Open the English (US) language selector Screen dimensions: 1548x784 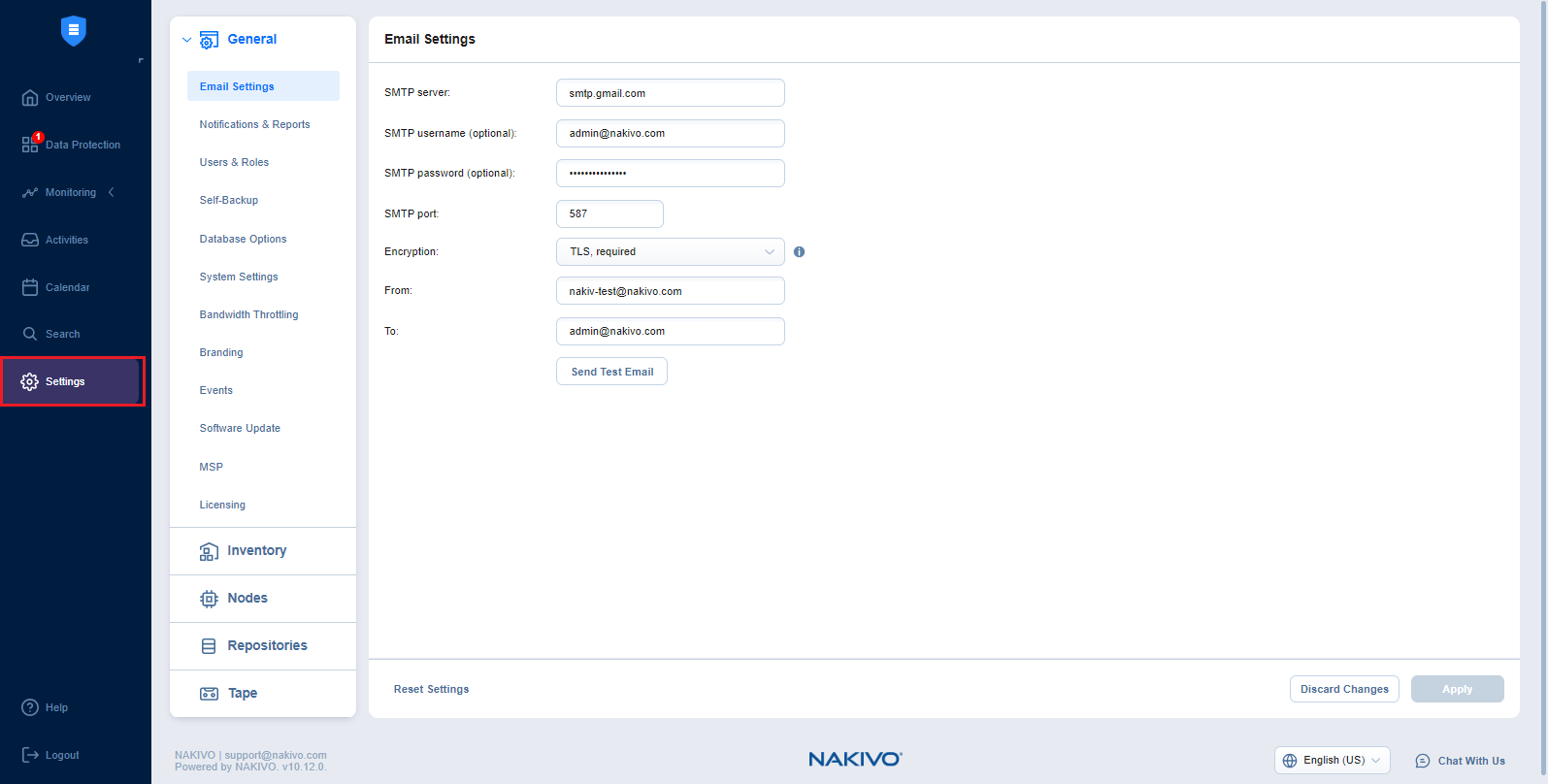tap(1332, 760)
